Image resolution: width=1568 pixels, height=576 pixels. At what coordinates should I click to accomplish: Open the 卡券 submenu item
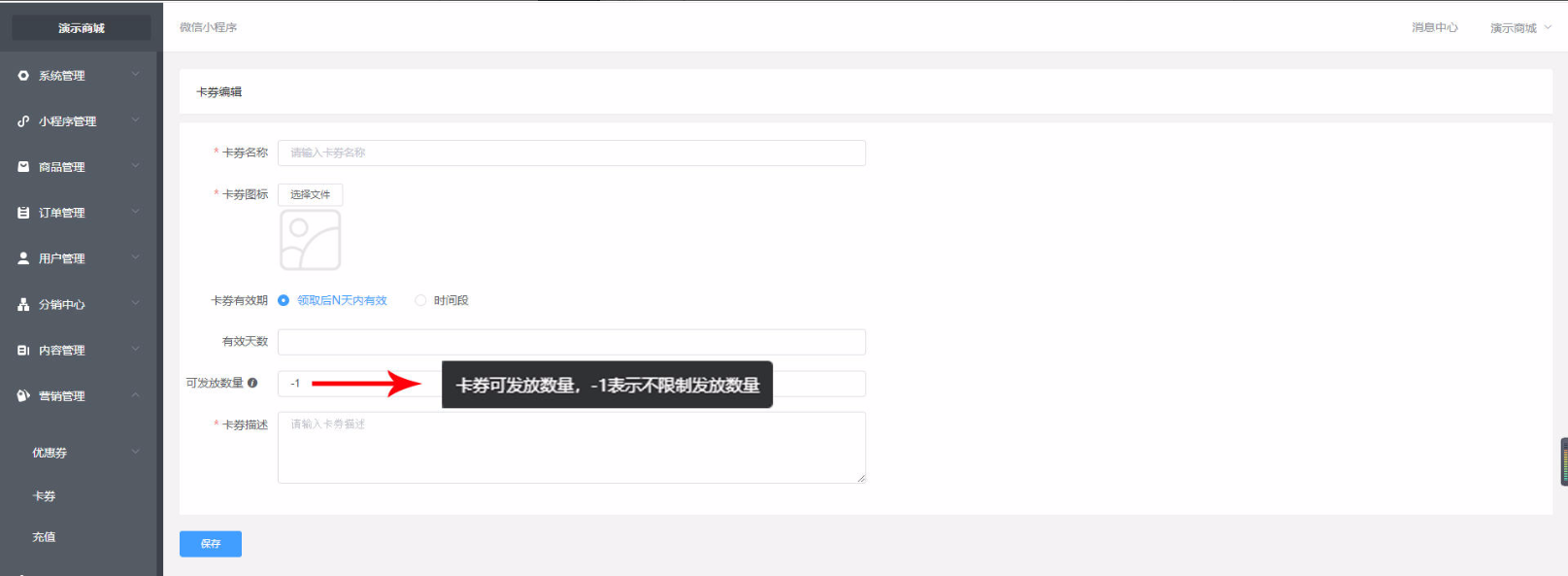pos(45,495)
